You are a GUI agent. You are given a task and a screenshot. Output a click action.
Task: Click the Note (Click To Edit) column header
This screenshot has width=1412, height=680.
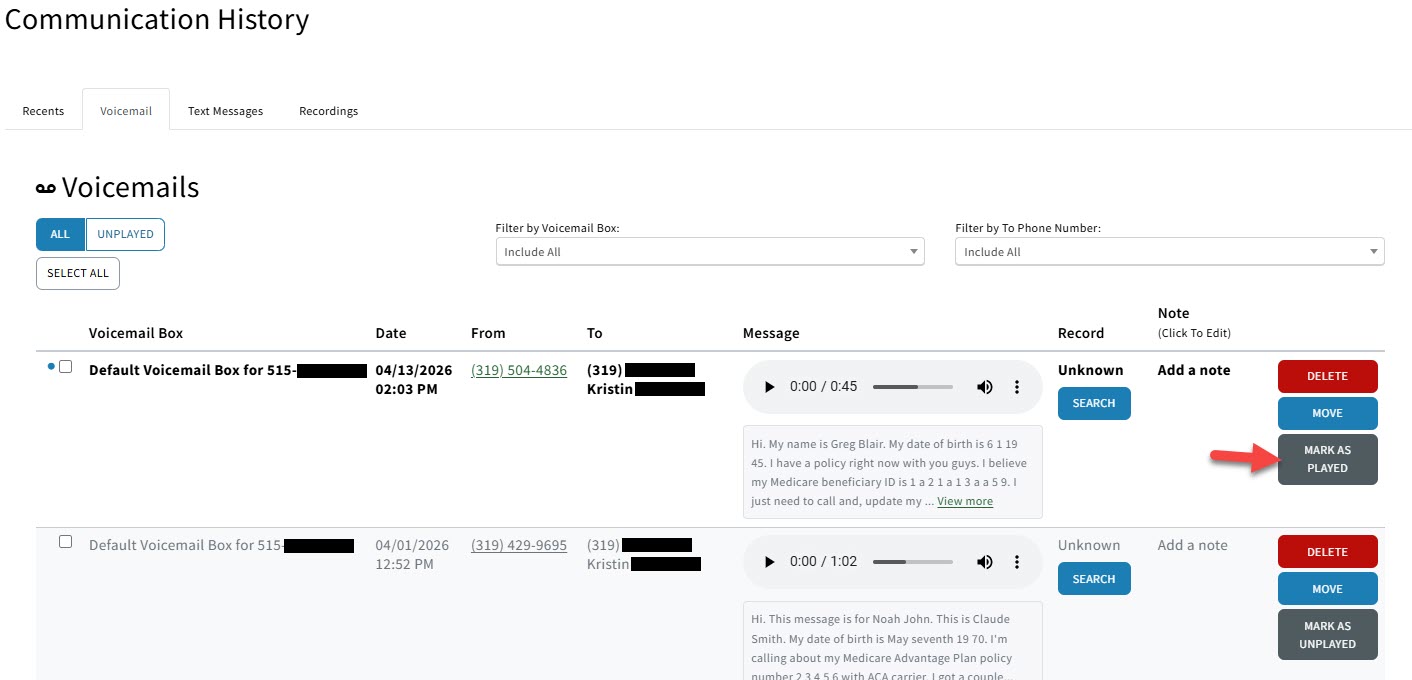pyautogui.click(x=1194, y=322)
